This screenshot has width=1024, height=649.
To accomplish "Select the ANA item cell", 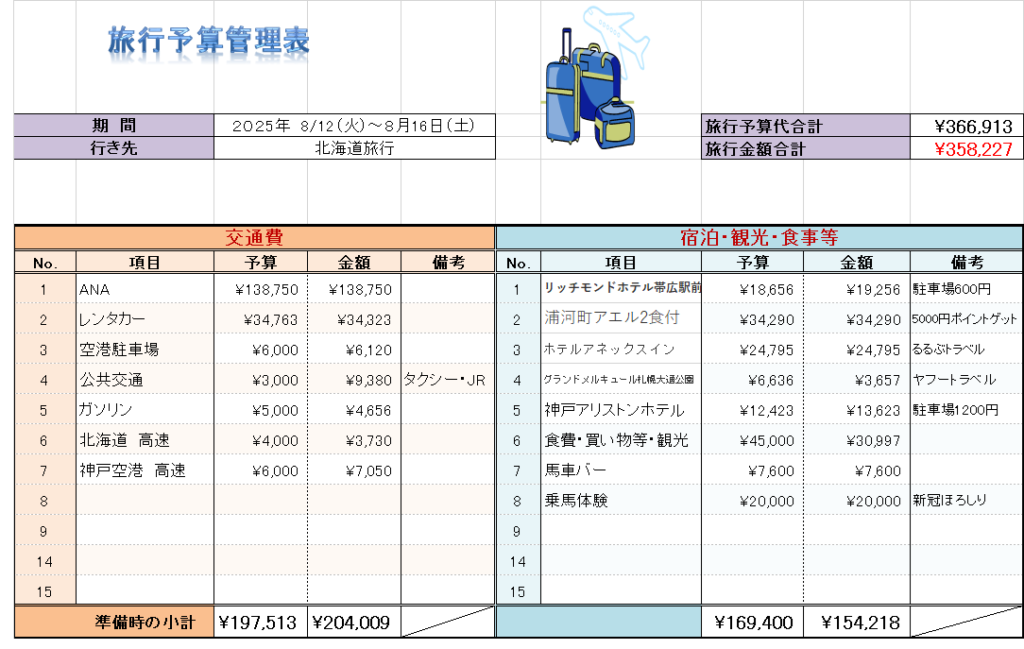I will (x=145, y=289).
